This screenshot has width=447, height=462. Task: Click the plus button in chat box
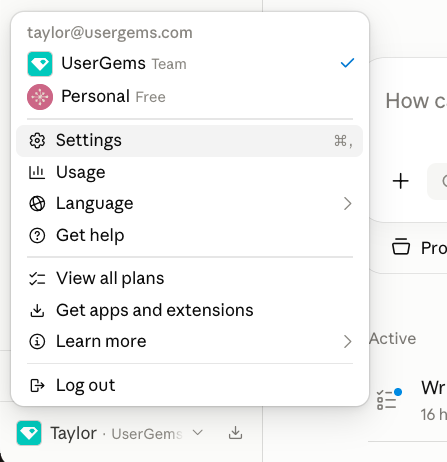400,181
